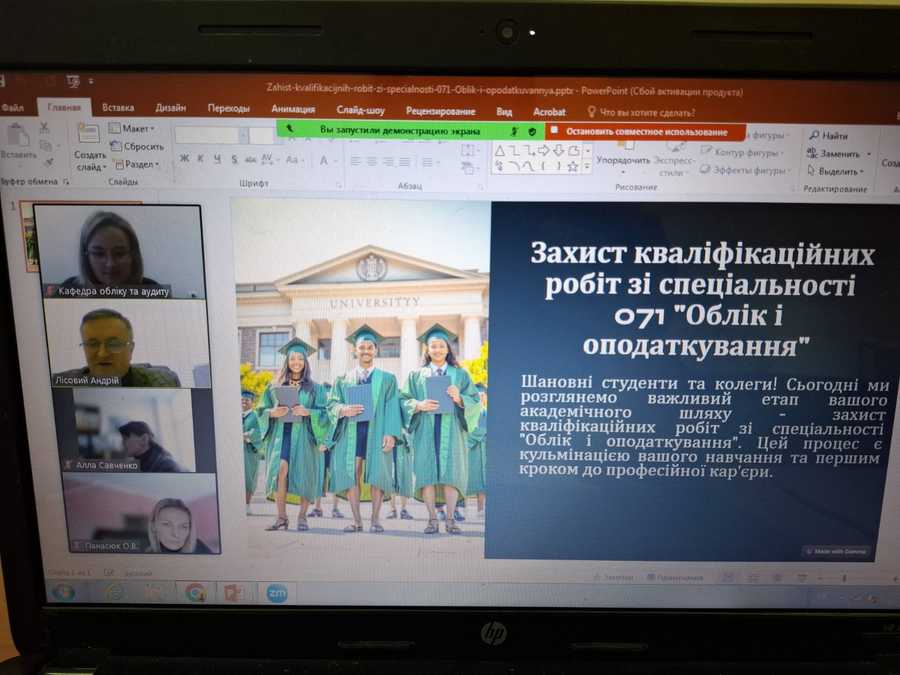Click the Сбросить slide reset button
Screen dimensions: 900x675
(x=137, y=146)
